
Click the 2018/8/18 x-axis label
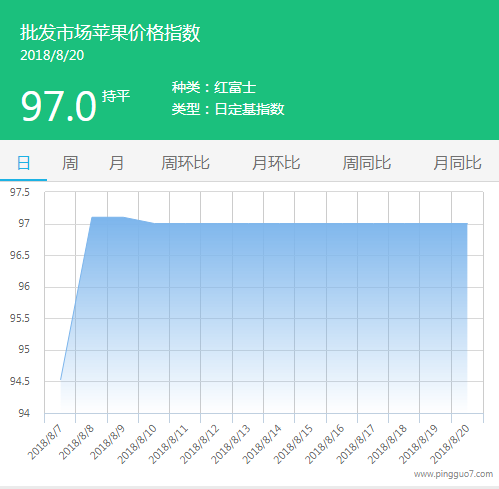click(387, 445)
